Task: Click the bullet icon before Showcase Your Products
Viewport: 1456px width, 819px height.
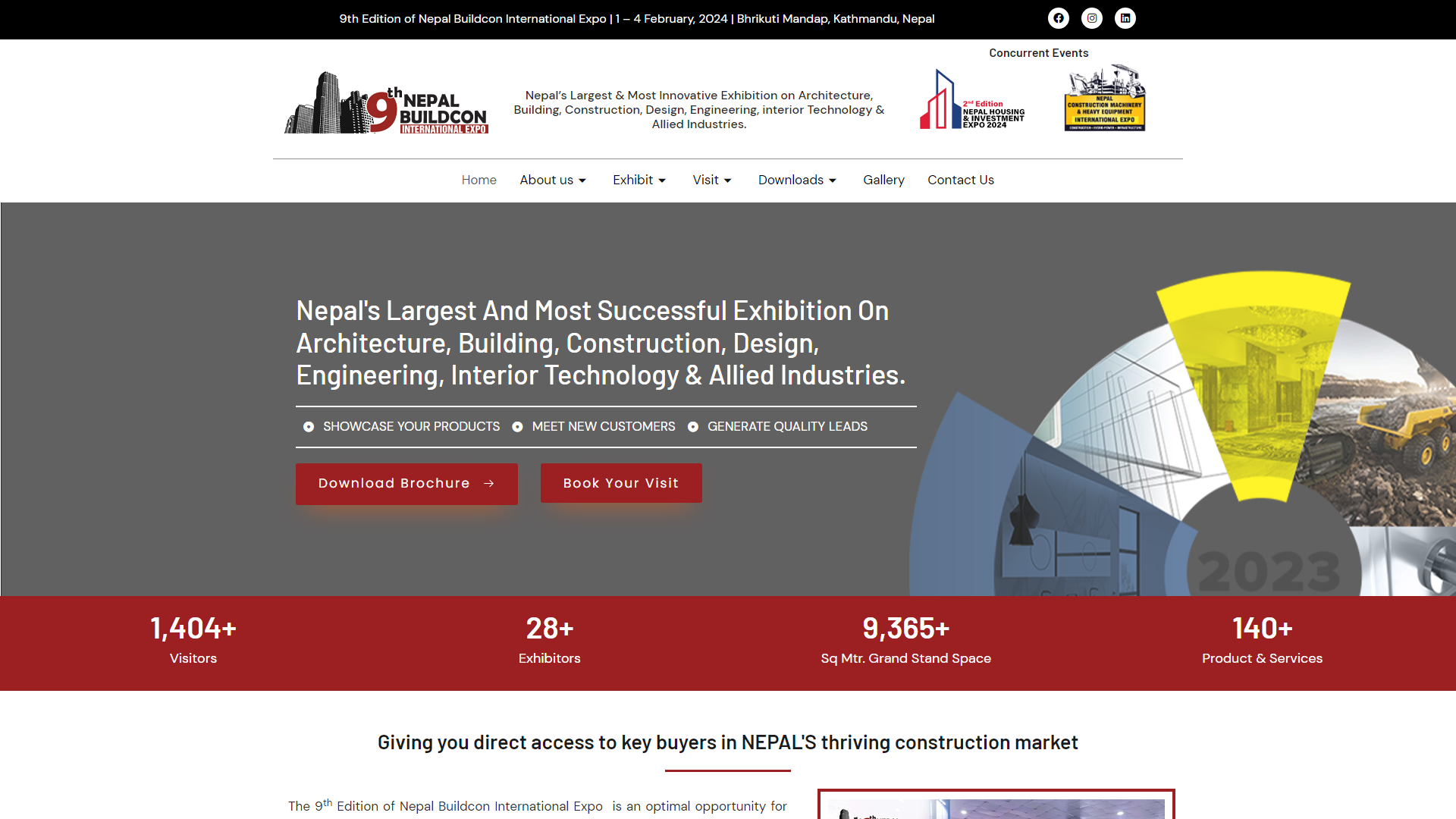Action: coord(309,427)
